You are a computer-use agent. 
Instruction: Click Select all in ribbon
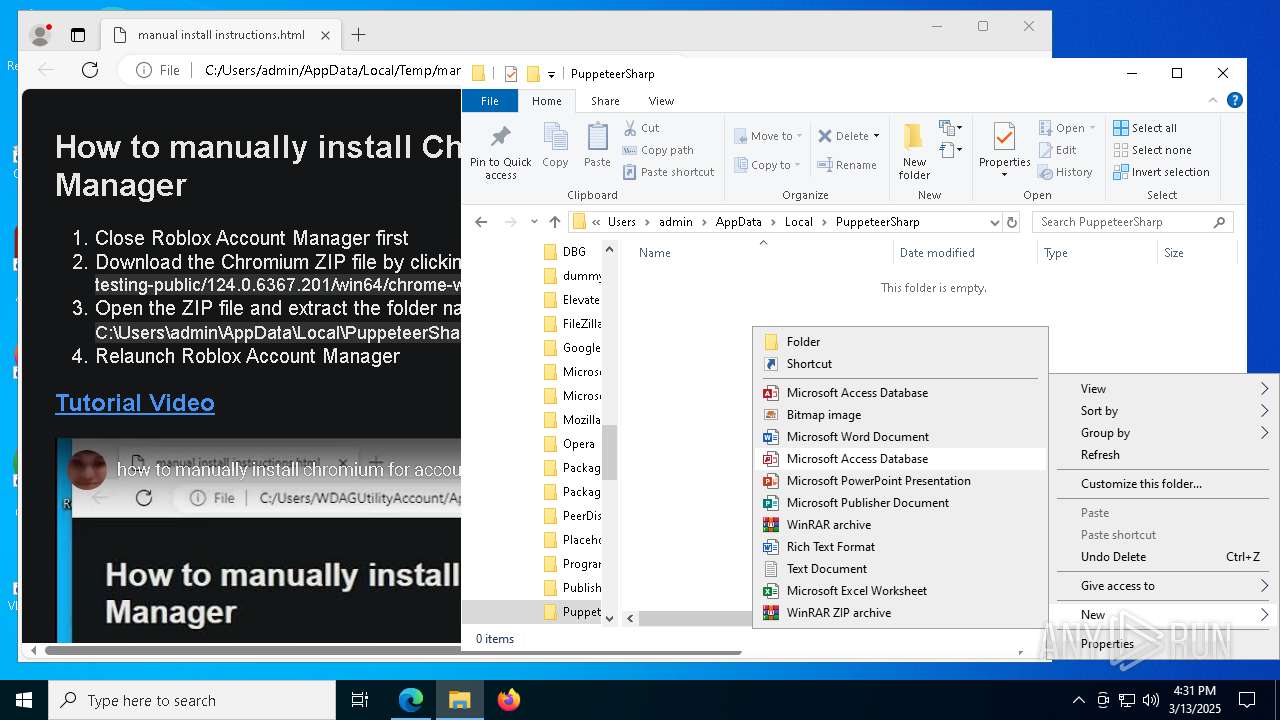(1145, 128)
